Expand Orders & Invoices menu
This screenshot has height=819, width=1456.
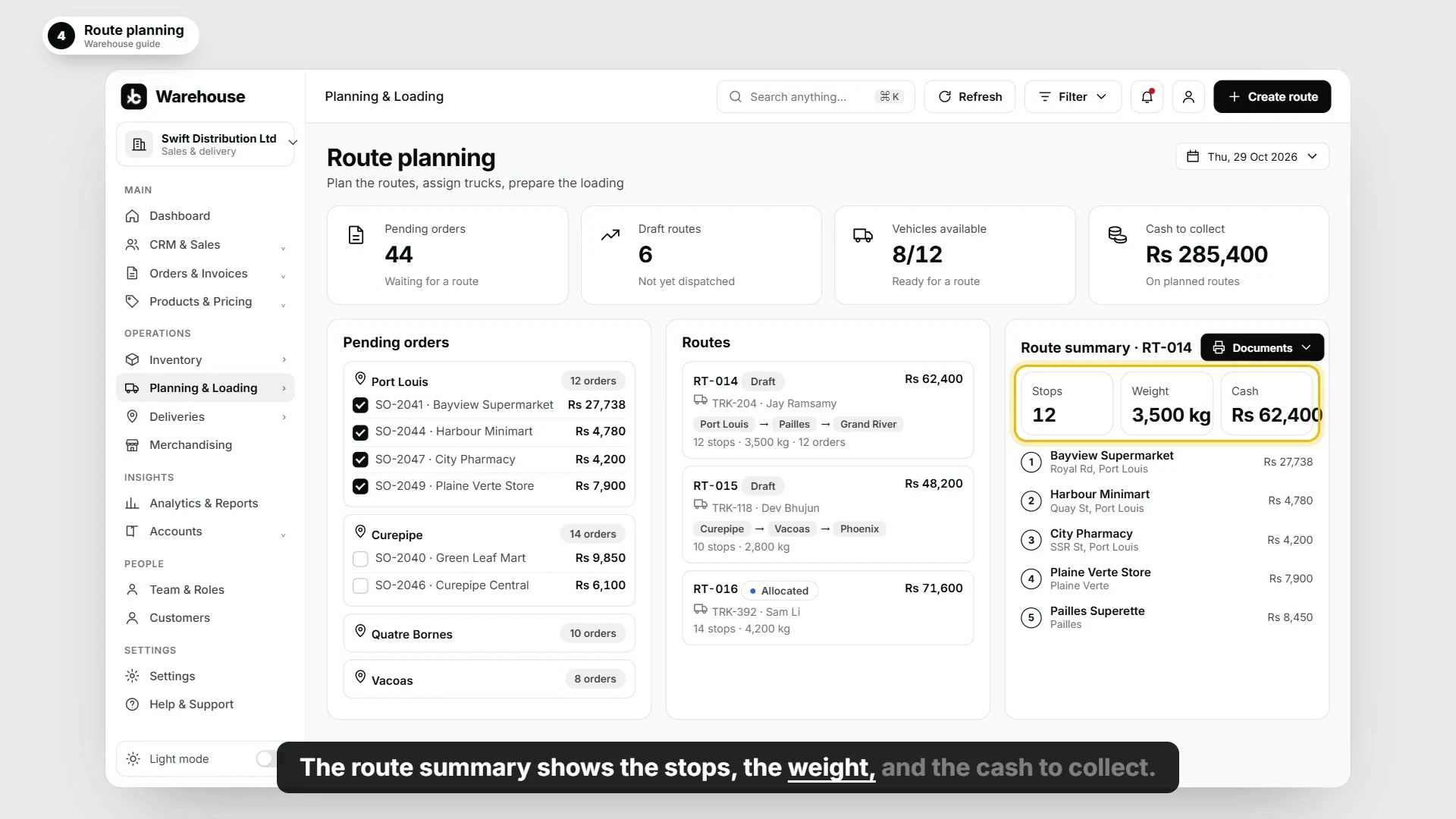(x=206, y=274)
